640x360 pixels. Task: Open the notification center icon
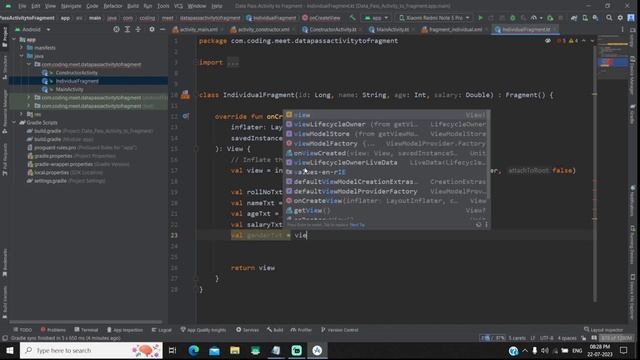pyautogui.click(x=623, y=350)
